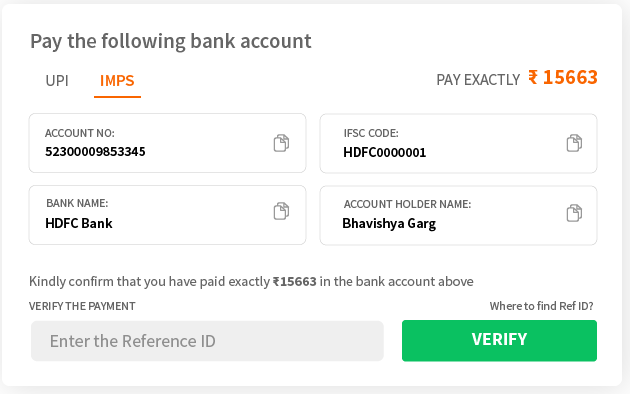Open the Where to find Ref ID link

point(541,306)
